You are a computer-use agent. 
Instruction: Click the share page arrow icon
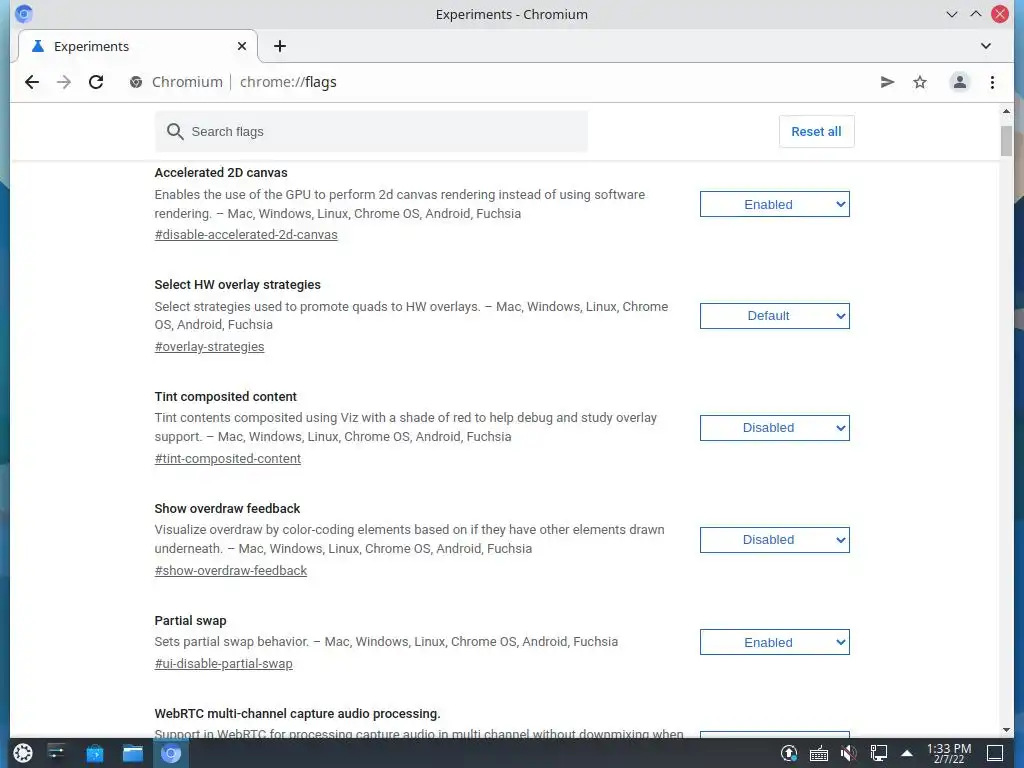pos(887,82)
